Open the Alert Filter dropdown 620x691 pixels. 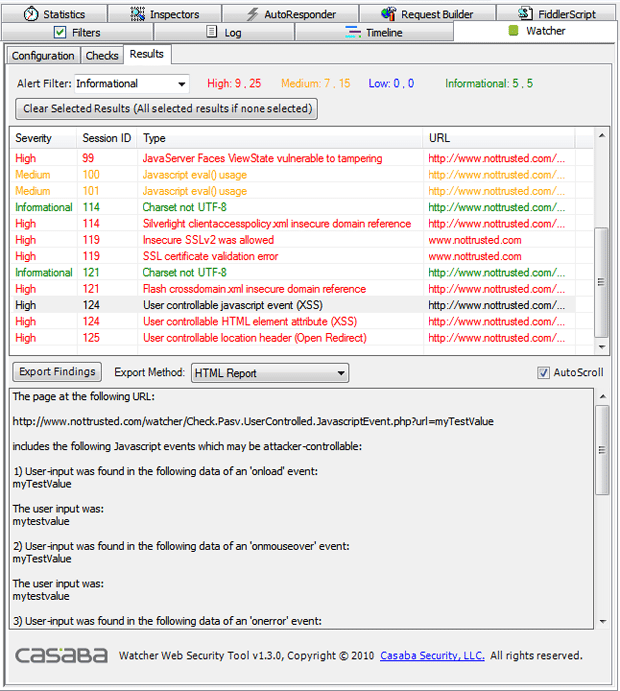pyautogui.click(x=180, y=84)
